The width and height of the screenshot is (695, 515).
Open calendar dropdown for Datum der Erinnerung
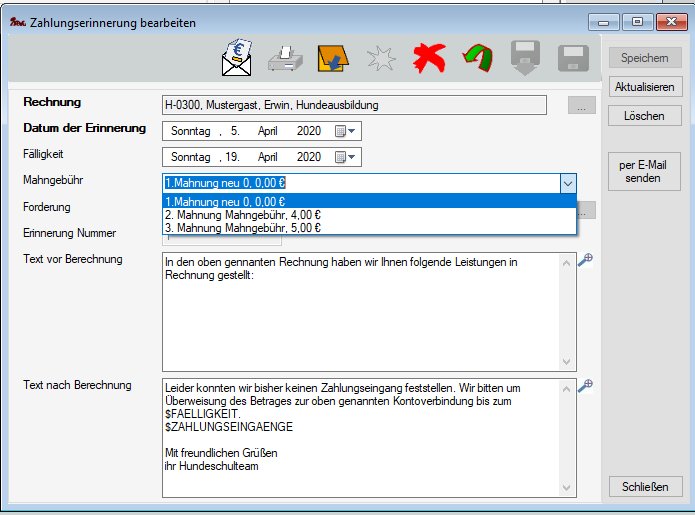[x=345, y=131]
